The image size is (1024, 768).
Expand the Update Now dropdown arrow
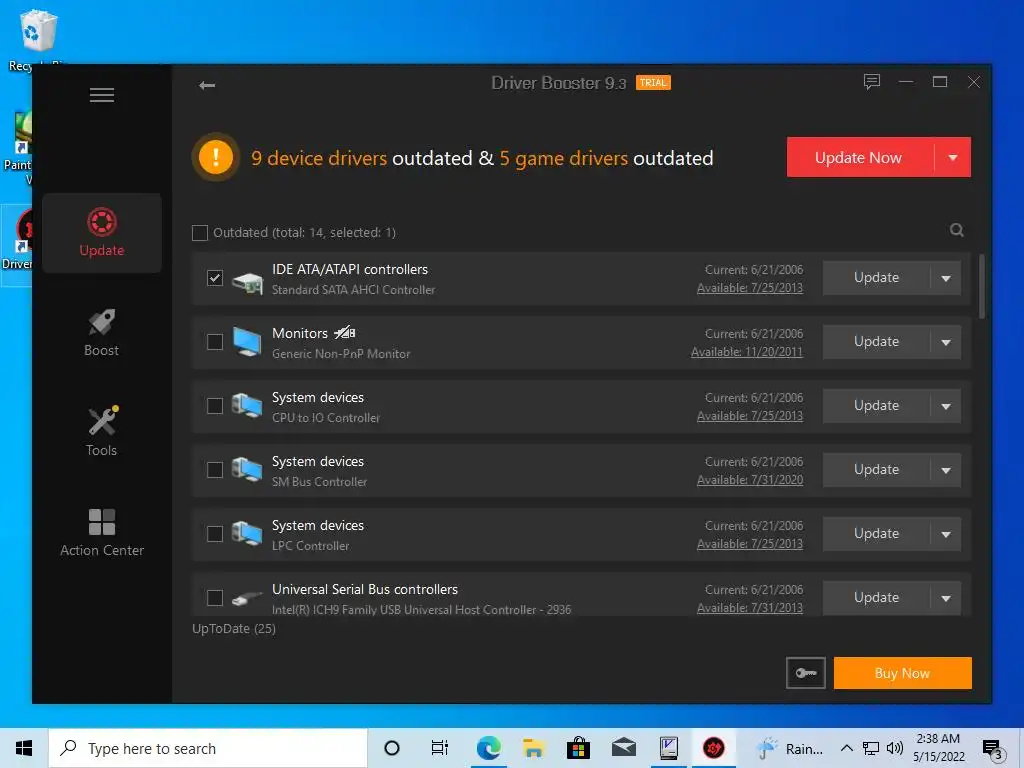(953, 157)
